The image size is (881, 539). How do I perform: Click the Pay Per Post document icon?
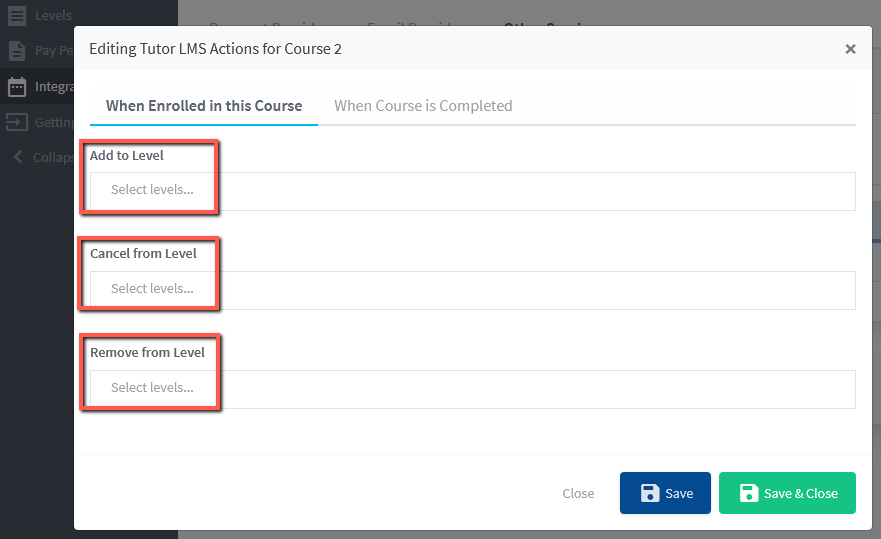(17, 51)
